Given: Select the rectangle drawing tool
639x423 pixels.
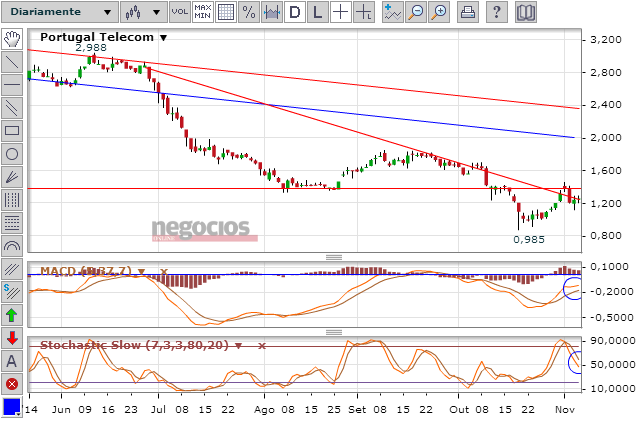Looking at the screenshot, I should pos(12,131).
